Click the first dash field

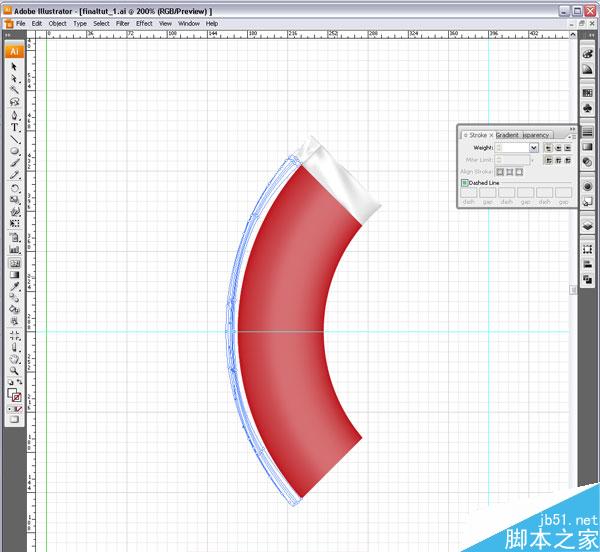pos(468,192)
